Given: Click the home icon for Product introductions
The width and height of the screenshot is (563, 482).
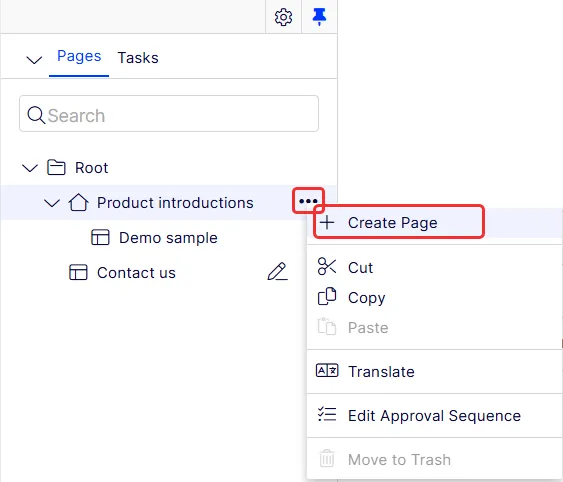Looking at the screenshot, I should pos(78,202).
